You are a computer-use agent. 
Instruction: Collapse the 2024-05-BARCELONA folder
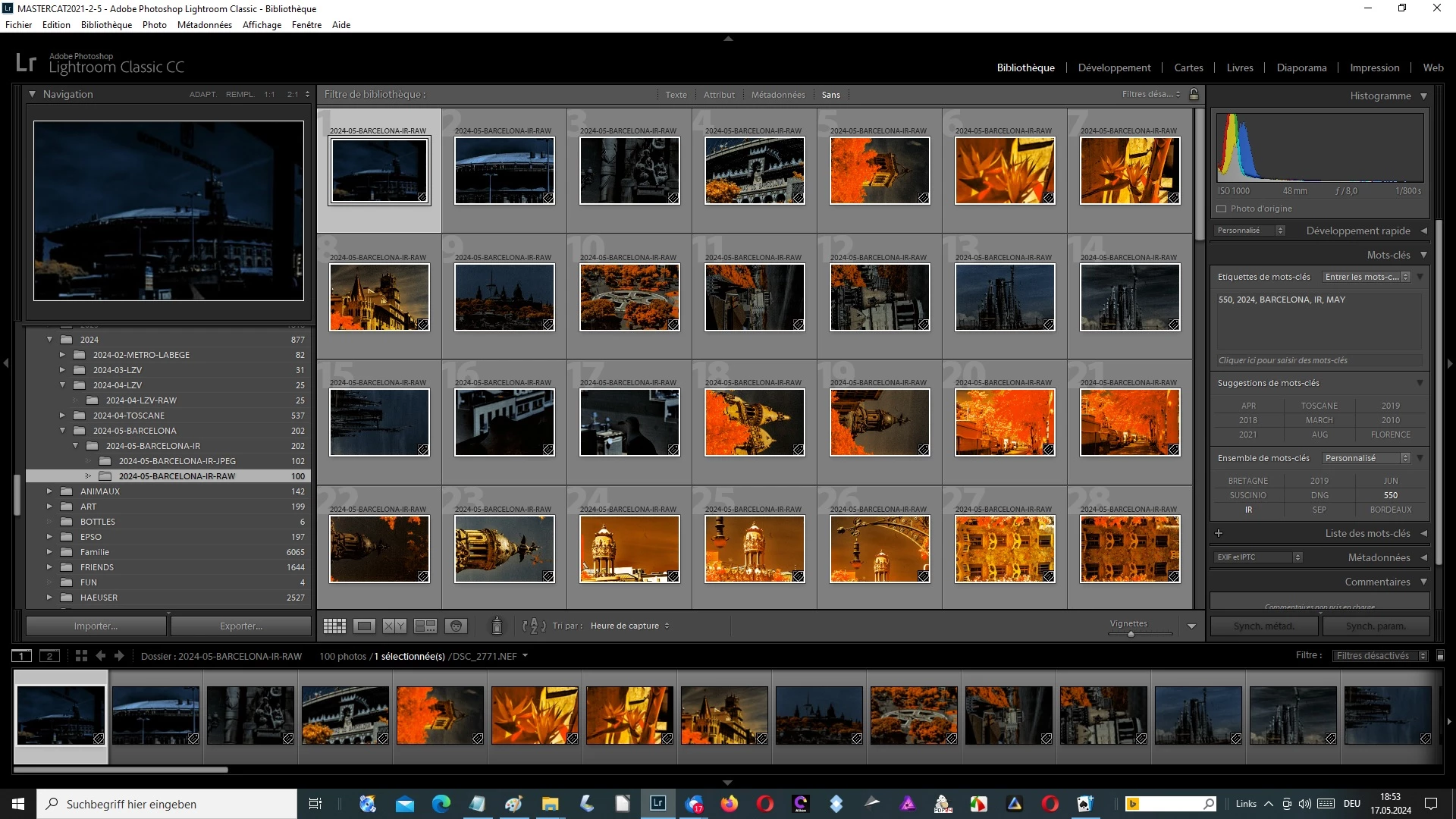(x=63, y=431)
